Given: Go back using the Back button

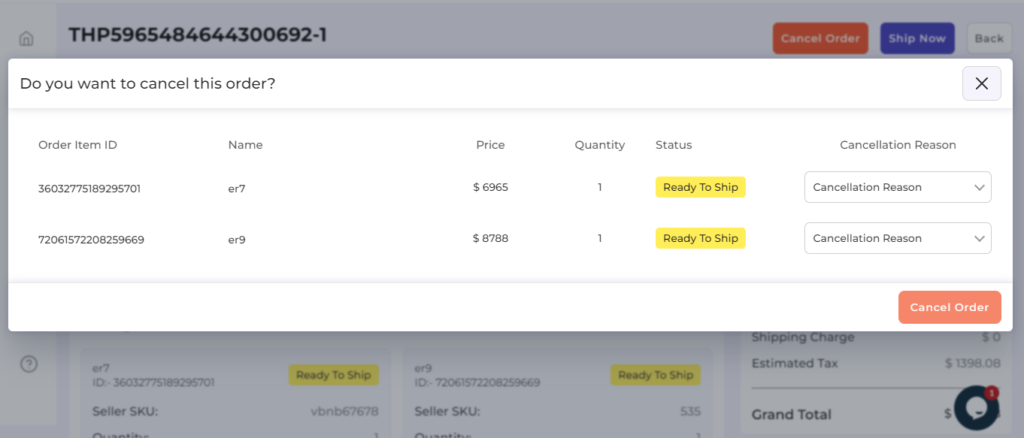Looking at the screenshot, I should (988, 38).
